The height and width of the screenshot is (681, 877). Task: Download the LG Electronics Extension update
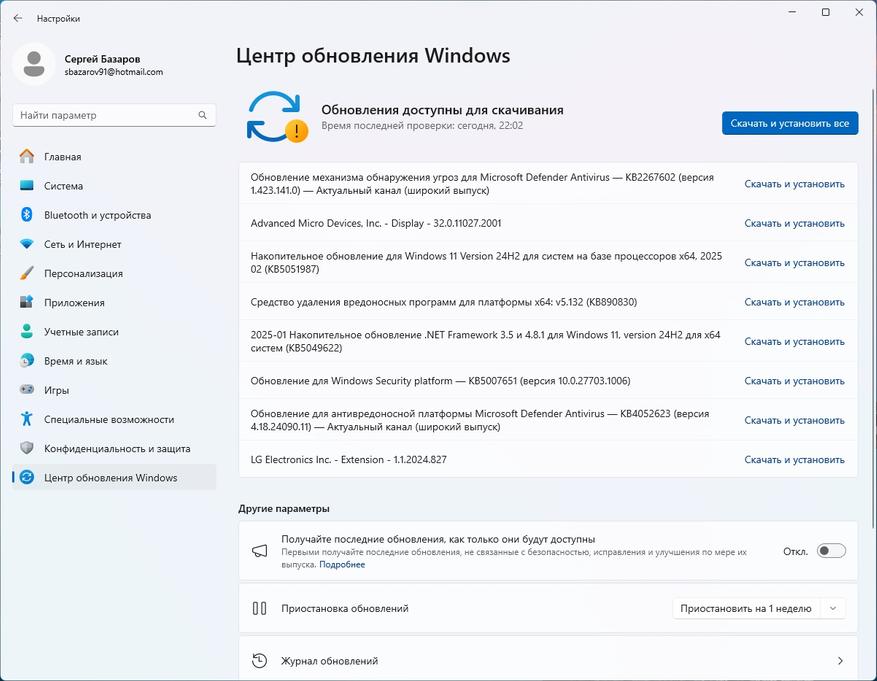(794, 460)
